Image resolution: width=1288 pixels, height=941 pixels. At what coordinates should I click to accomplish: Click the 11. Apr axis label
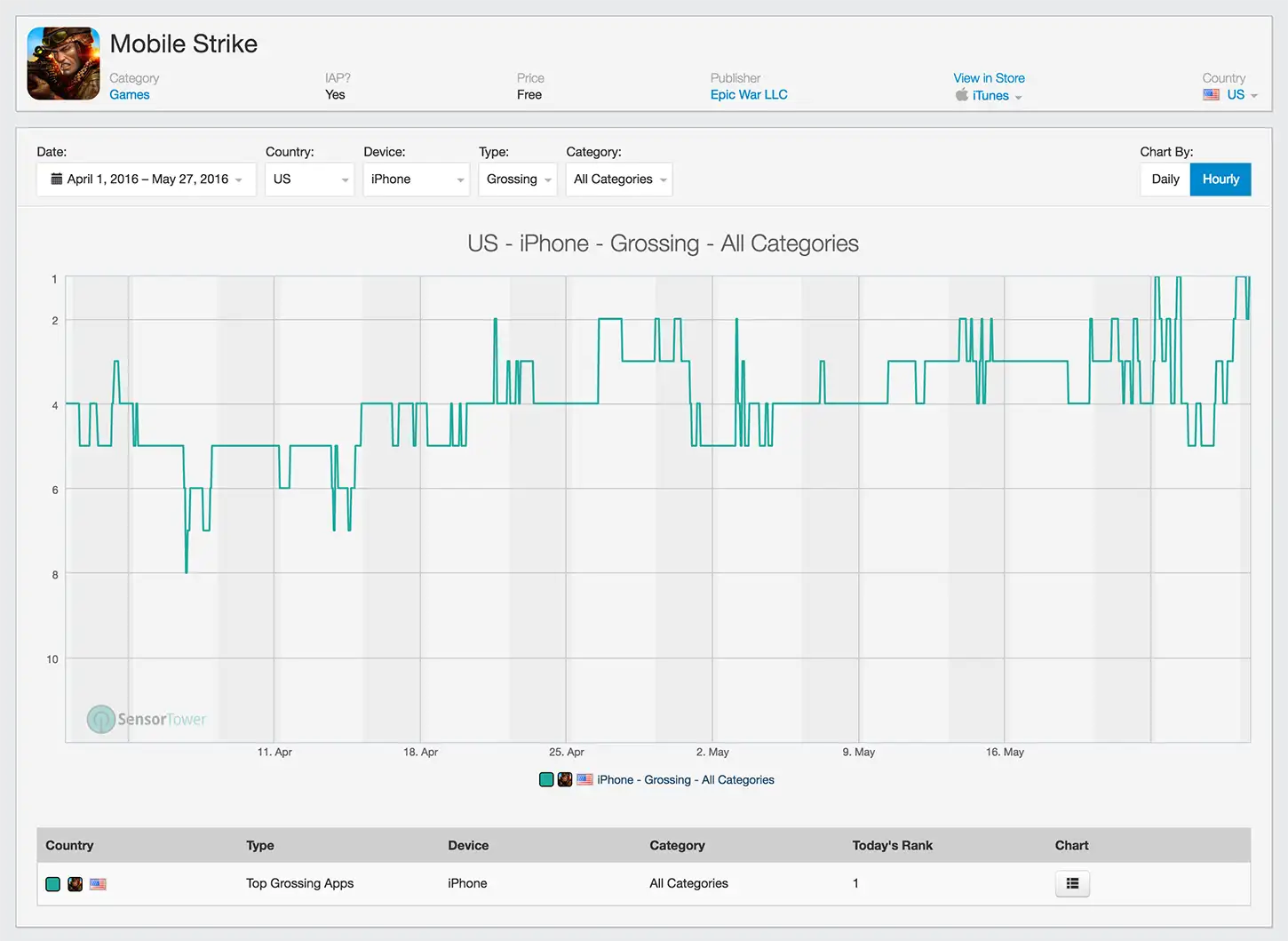point(274,753)
